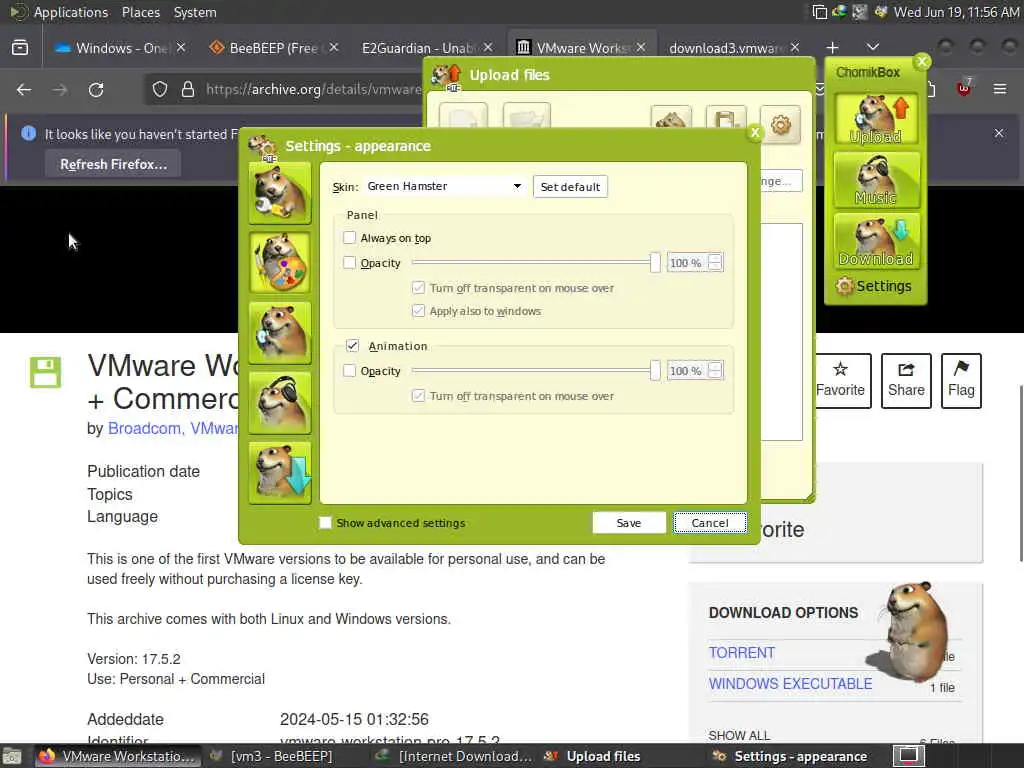This screenshot has width=1024, height=768.
Task: Open the System menu
Action: tap(195, 12)
